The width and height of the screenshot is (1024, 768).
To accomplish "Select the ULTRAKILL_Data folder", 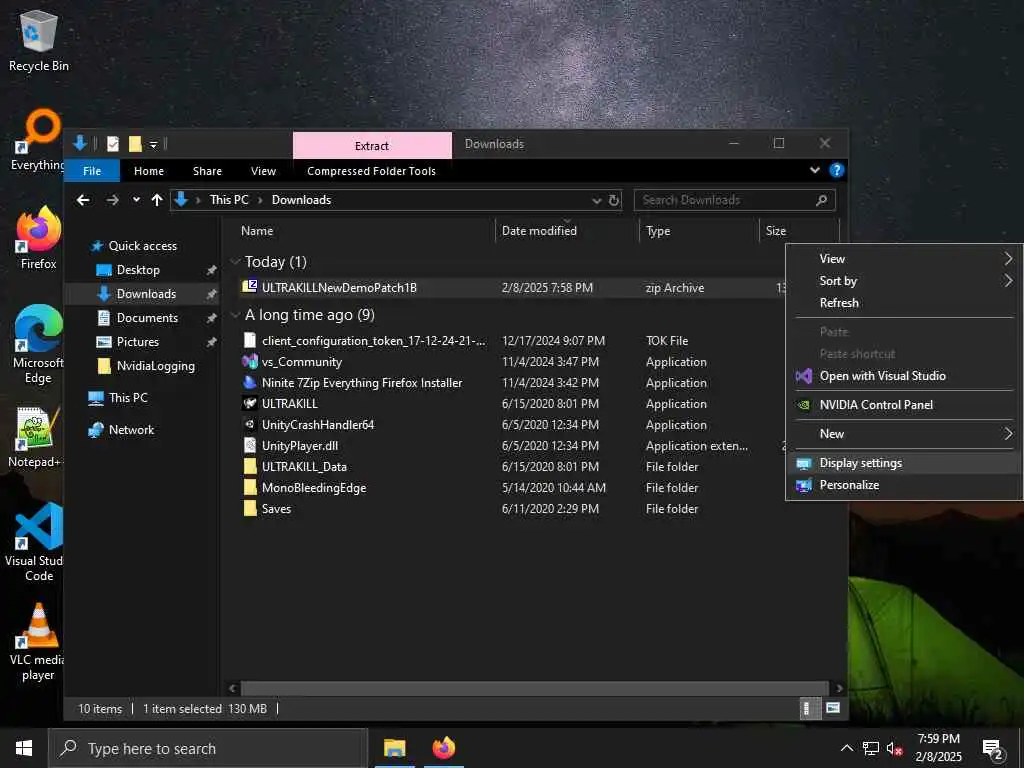I will 304,466.
